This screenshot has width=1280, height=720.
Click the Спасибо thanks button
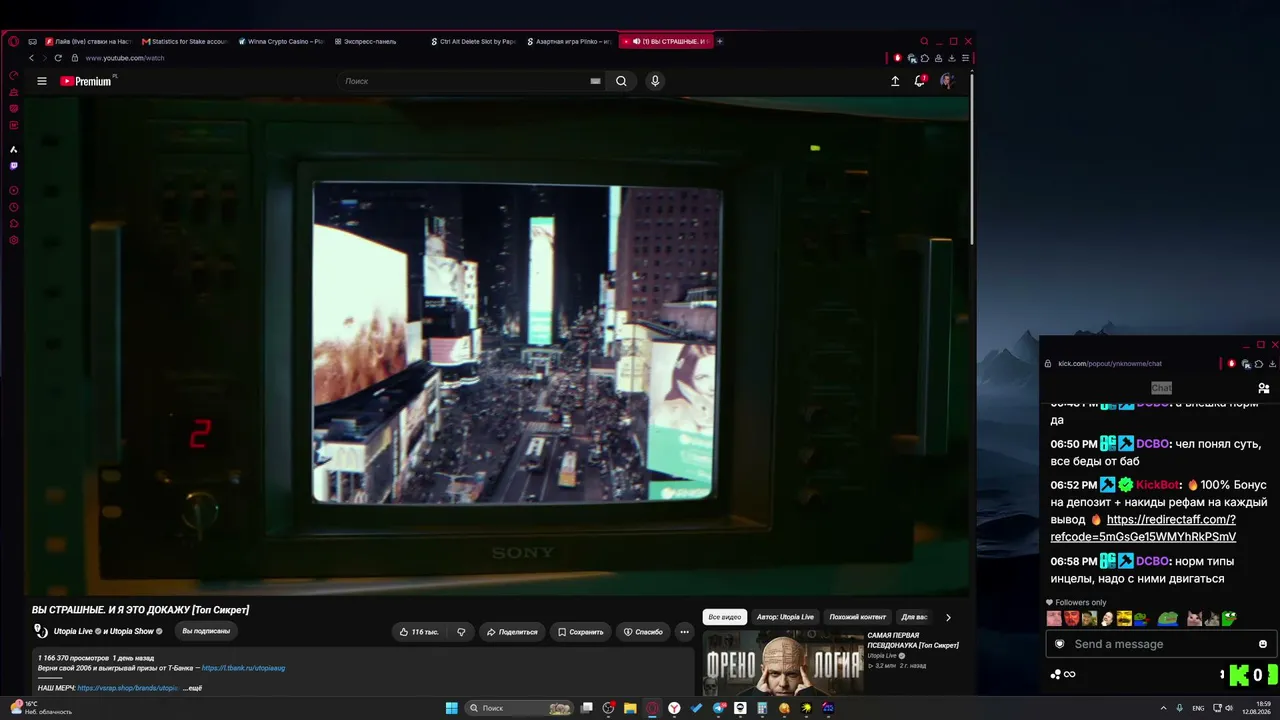(x=643, y=632)
